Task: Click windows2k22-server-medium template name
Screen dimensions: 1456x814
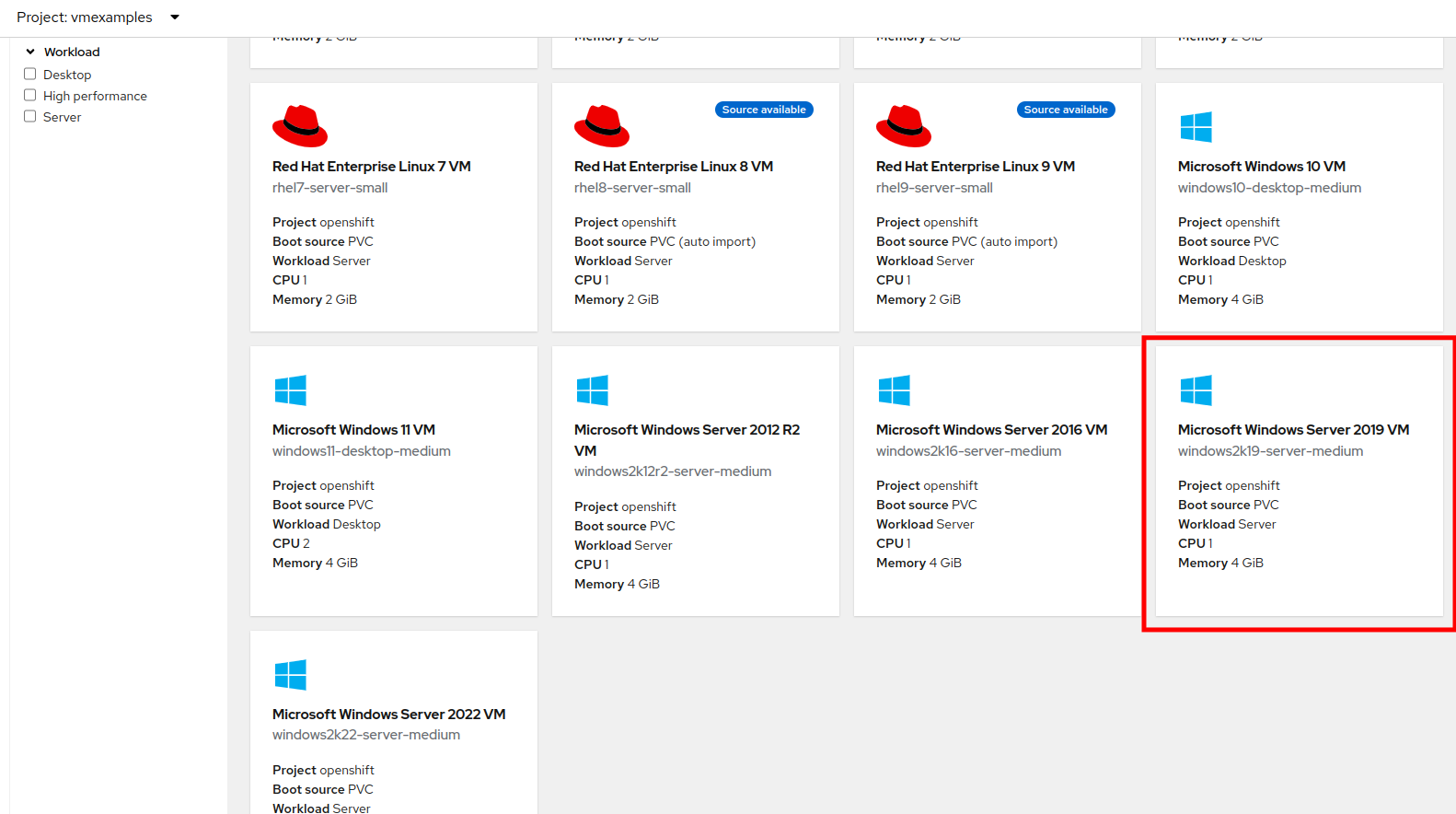Action: (x=366, y=735)
